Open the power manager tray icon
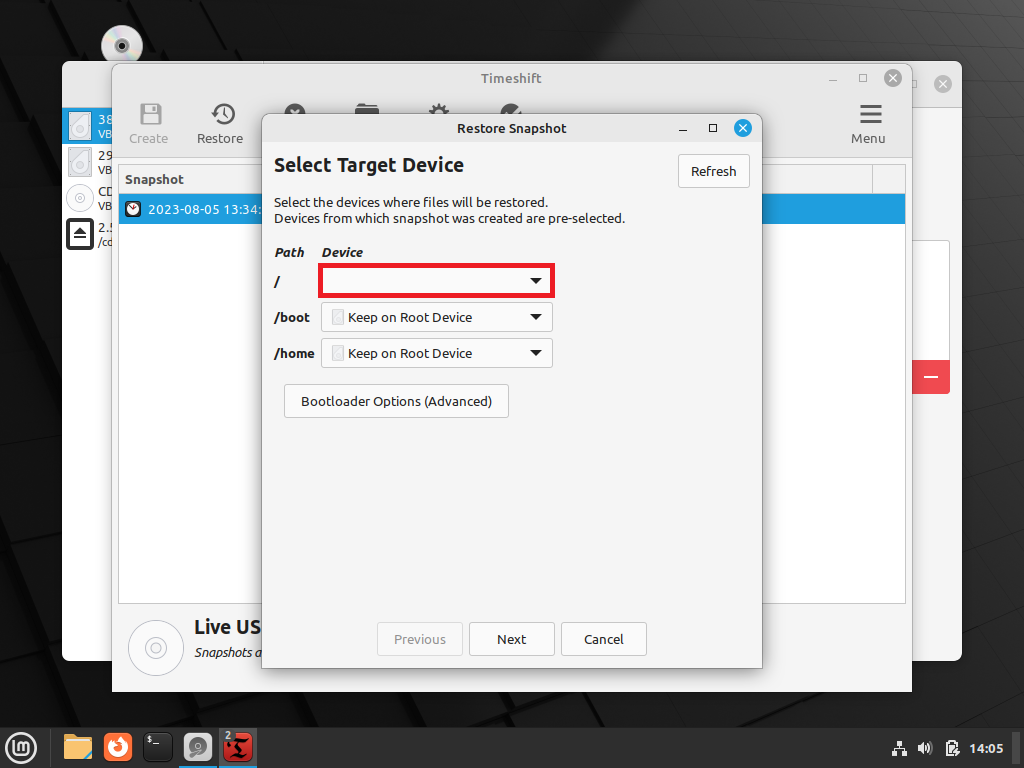1024x768 pixels. tap(952, 748)
